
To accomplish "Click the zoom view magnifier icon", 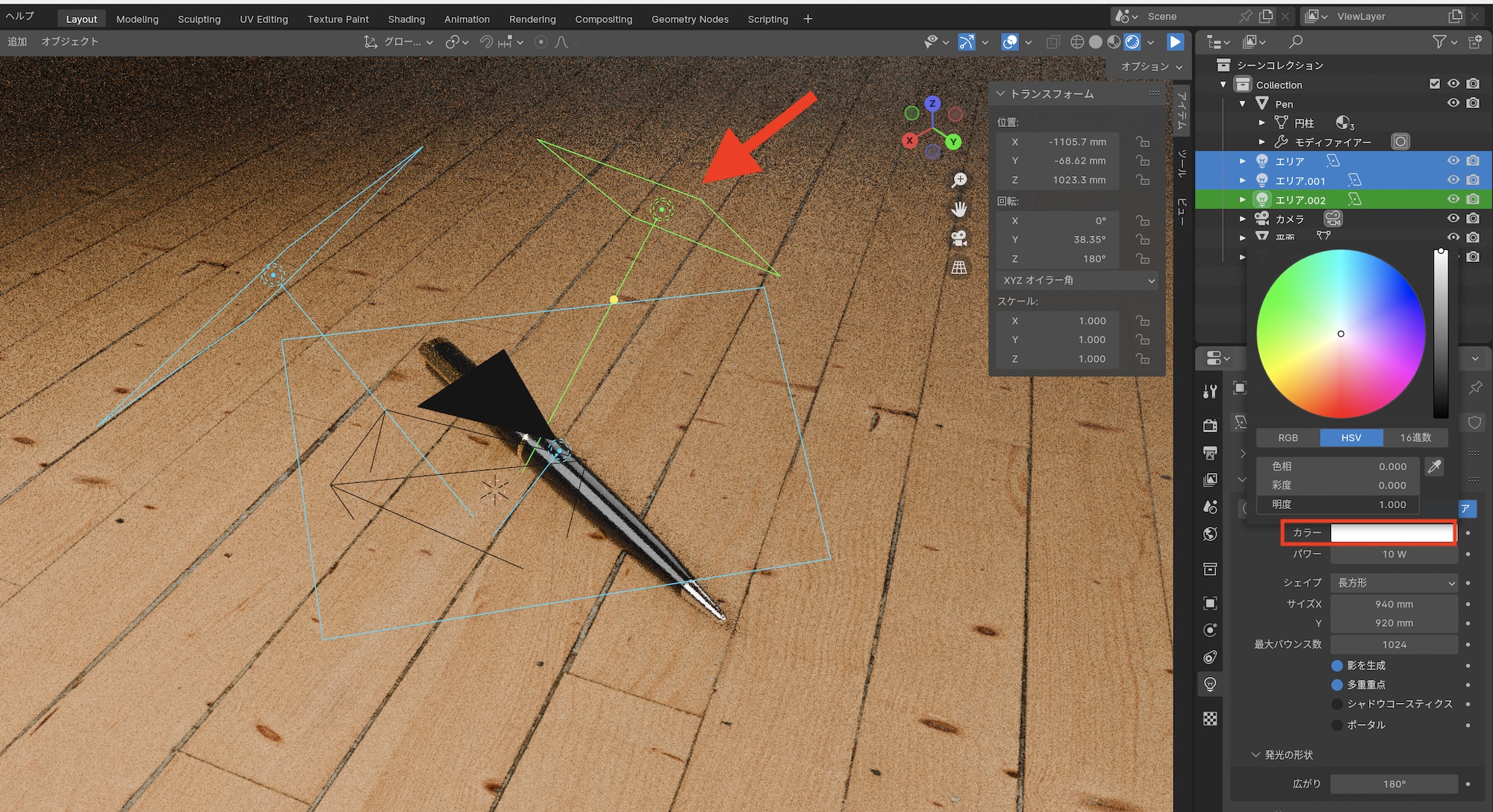I will tap(959, 180).
